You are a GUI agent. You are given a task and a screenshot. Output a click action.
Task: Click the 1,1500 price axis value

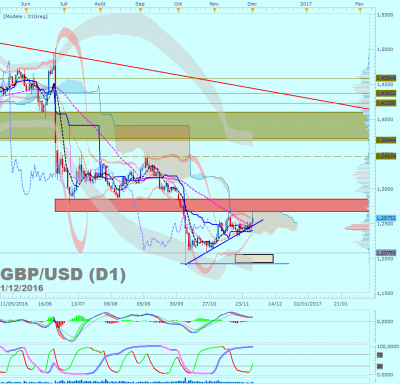pos(385,293)
